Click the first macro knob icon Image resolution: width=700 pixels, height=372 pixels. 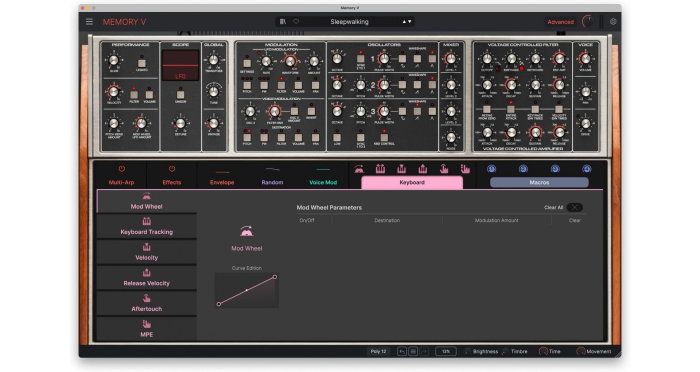(492, 169)
